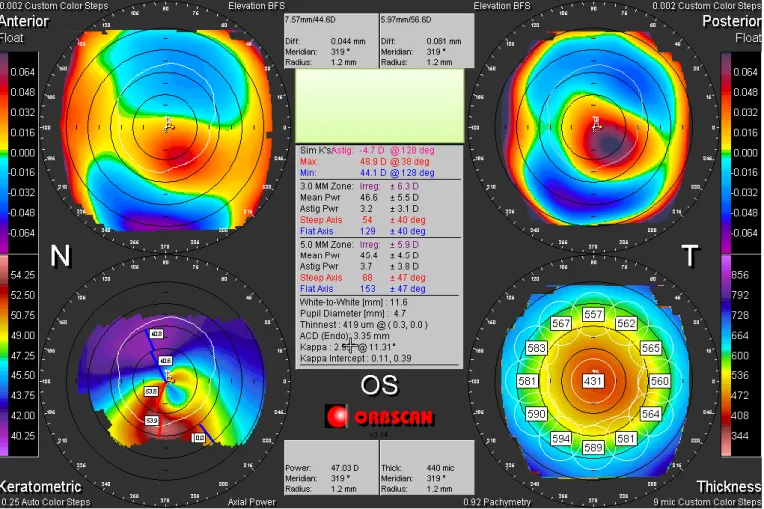The height and width of the screenshot is (509, 764).
Task: Click the ACD (Endo) 3.35 mm row
Action: 344,336
